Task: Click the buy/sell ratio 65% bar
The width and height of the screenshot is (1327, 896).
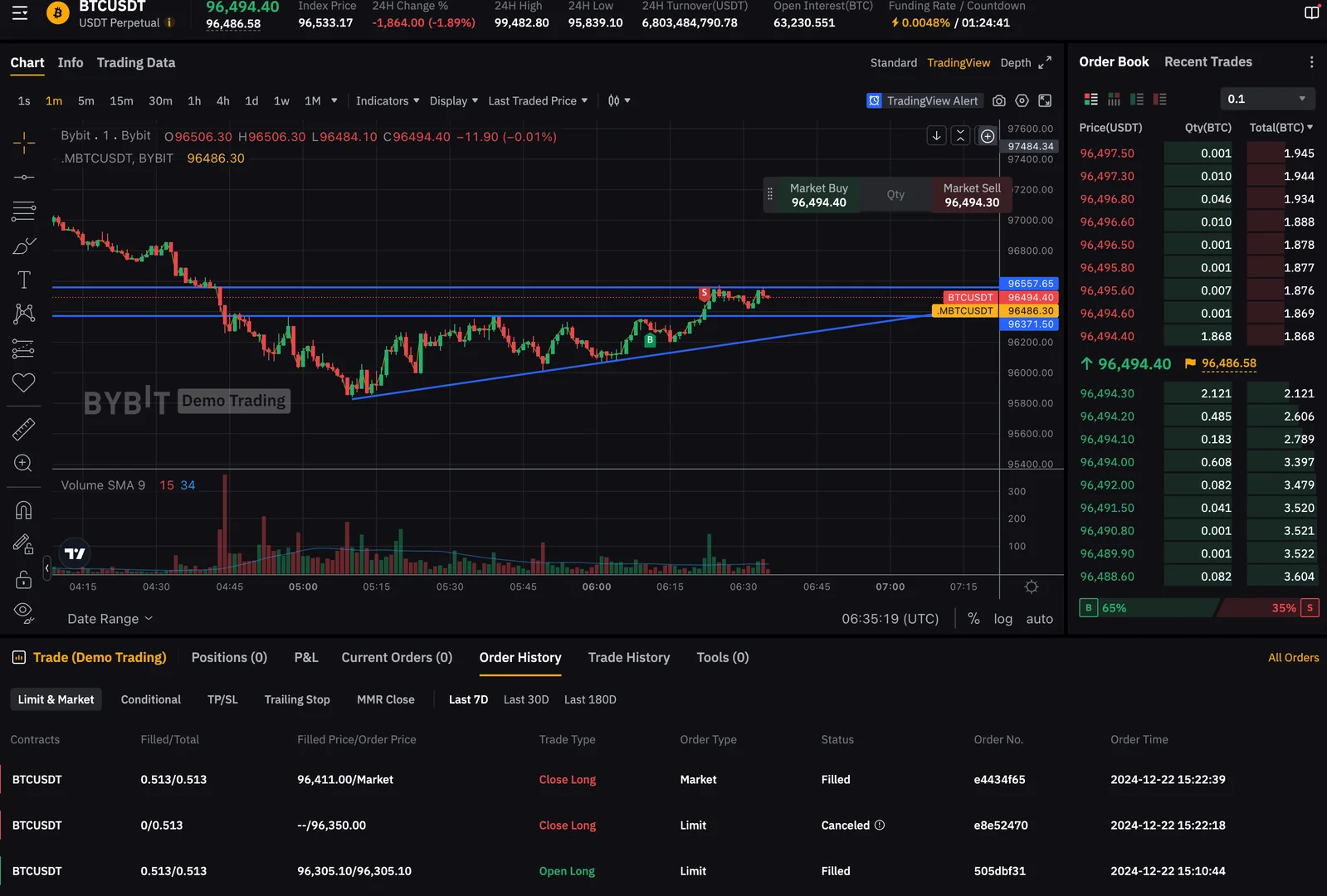Action: 1149,608
